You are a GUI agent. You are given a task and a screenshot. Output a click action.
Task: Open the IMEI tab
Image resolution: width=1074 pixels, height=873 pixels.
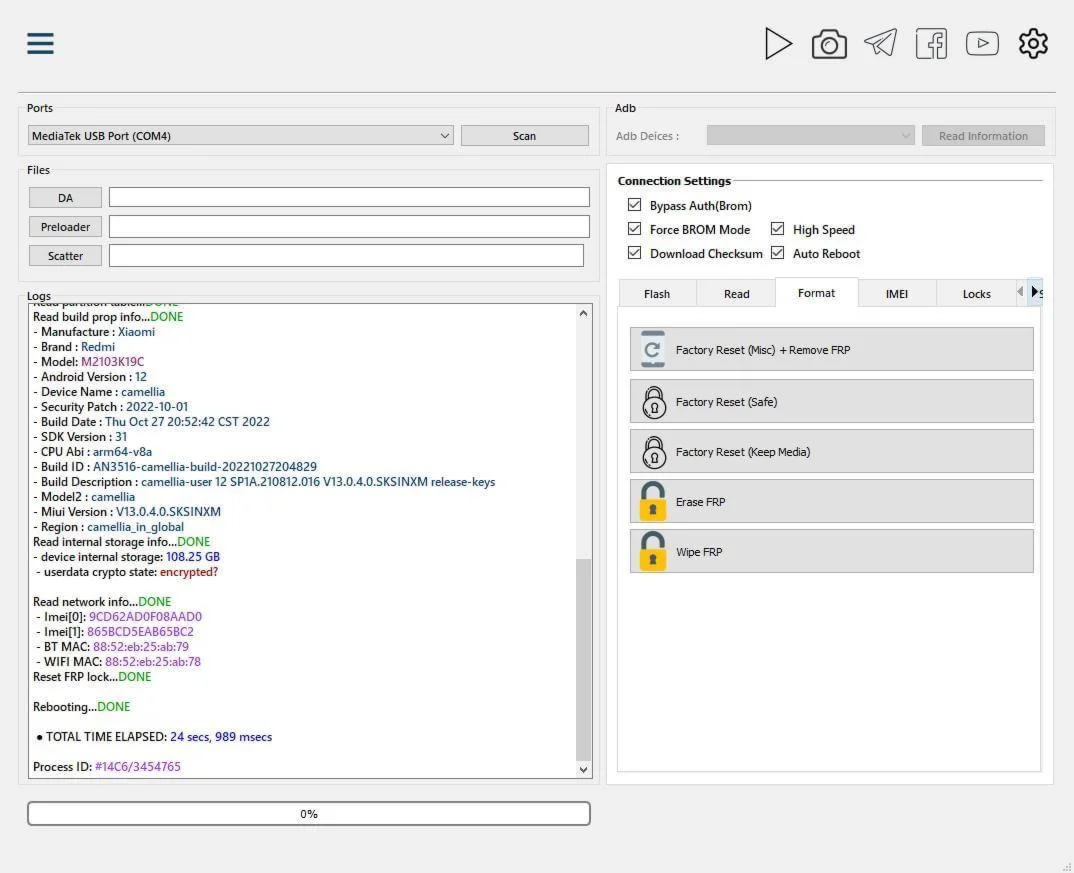897,293
